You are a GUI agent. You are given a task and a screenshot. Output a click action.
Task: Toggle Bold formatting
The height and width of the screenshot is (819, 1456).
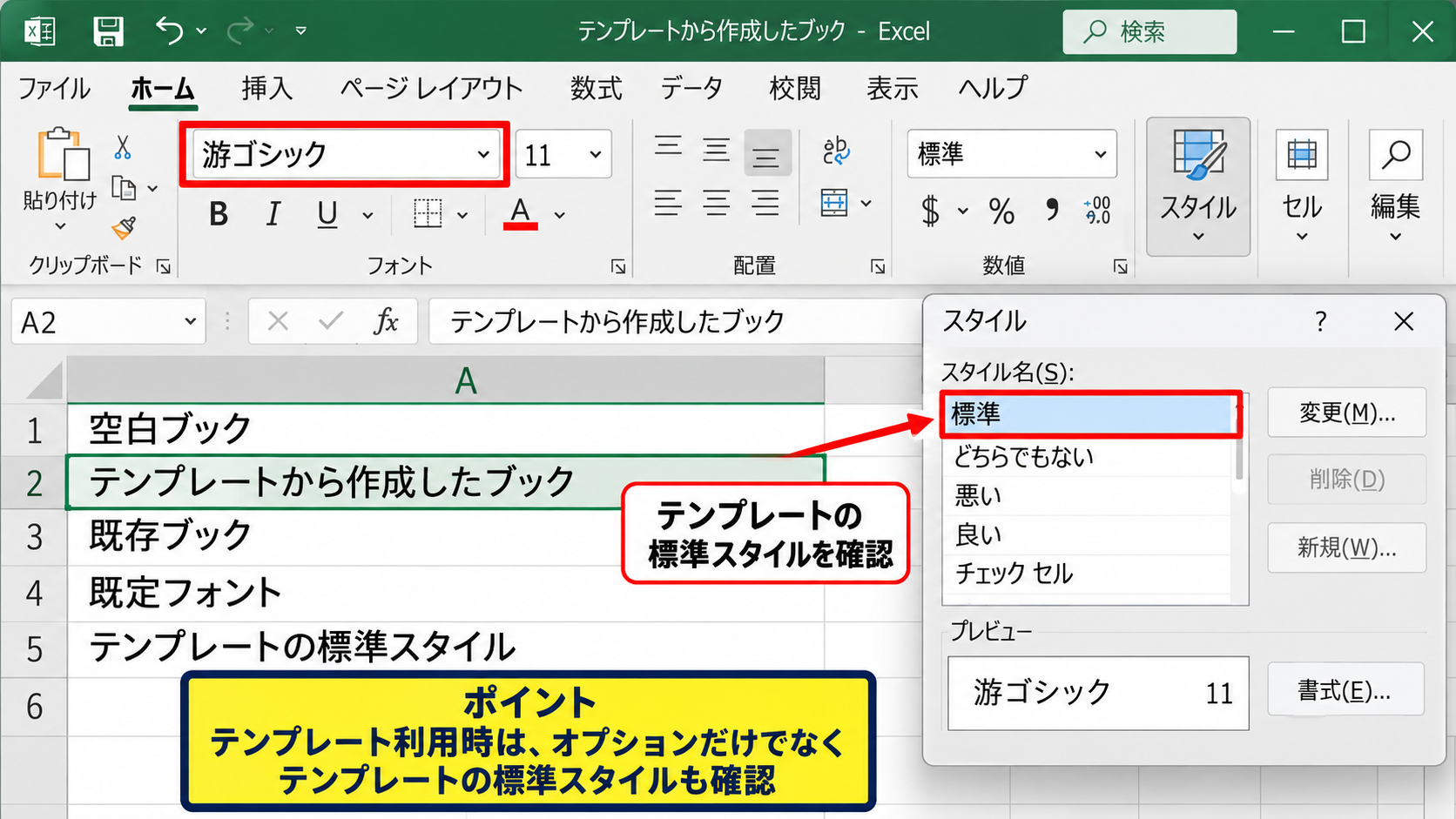(219, 213)
